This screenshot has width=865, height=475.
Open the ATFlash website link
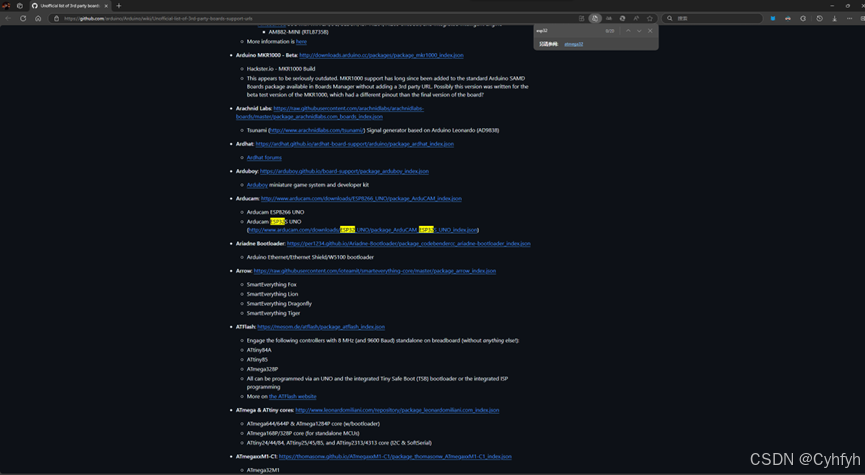point(292,396)
